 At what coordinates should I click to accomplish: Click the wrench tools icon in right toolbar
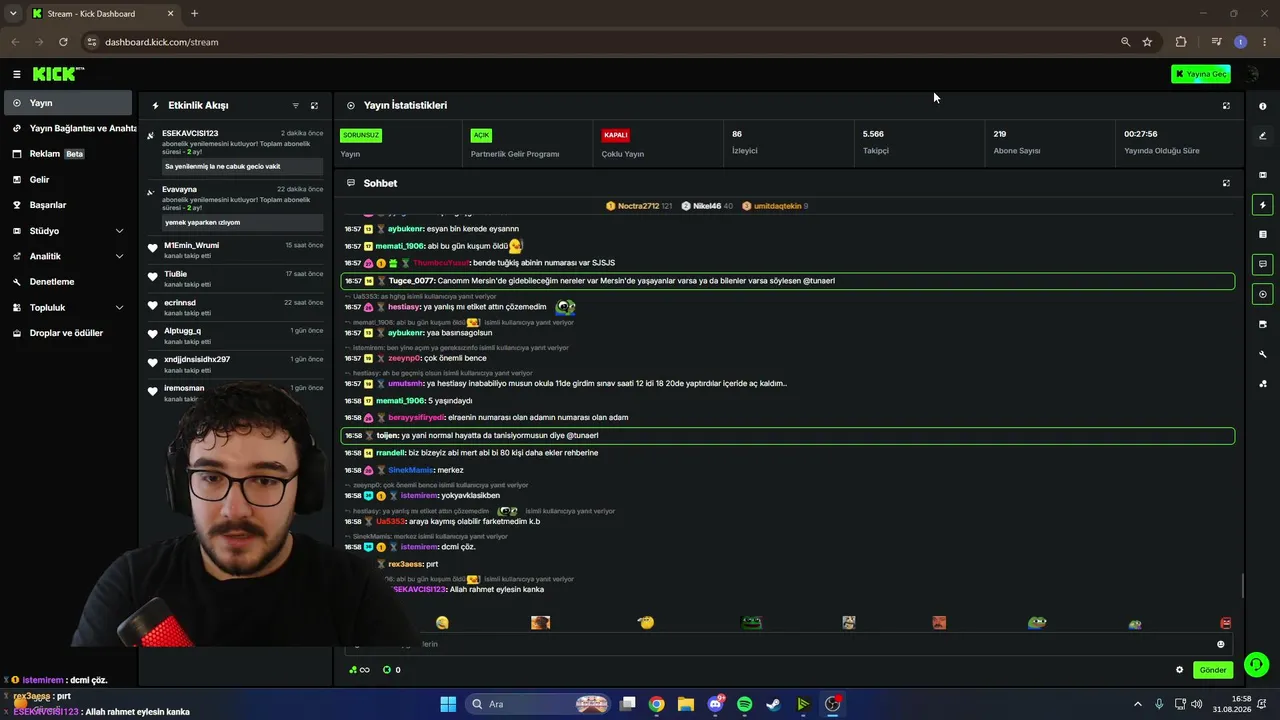[x=1263, y=354]
